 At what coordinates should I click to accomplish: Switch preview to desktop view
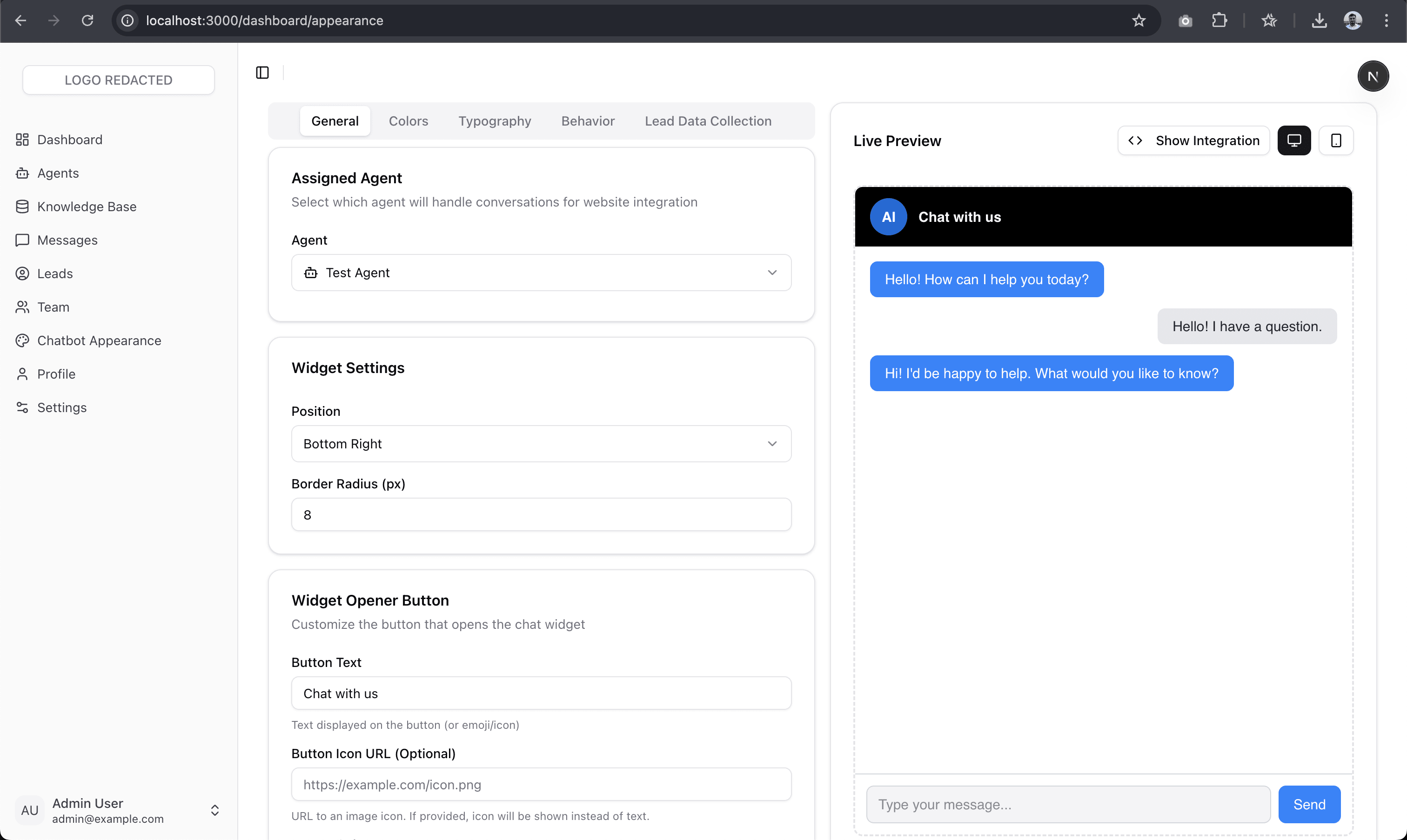coord(1294,140)
